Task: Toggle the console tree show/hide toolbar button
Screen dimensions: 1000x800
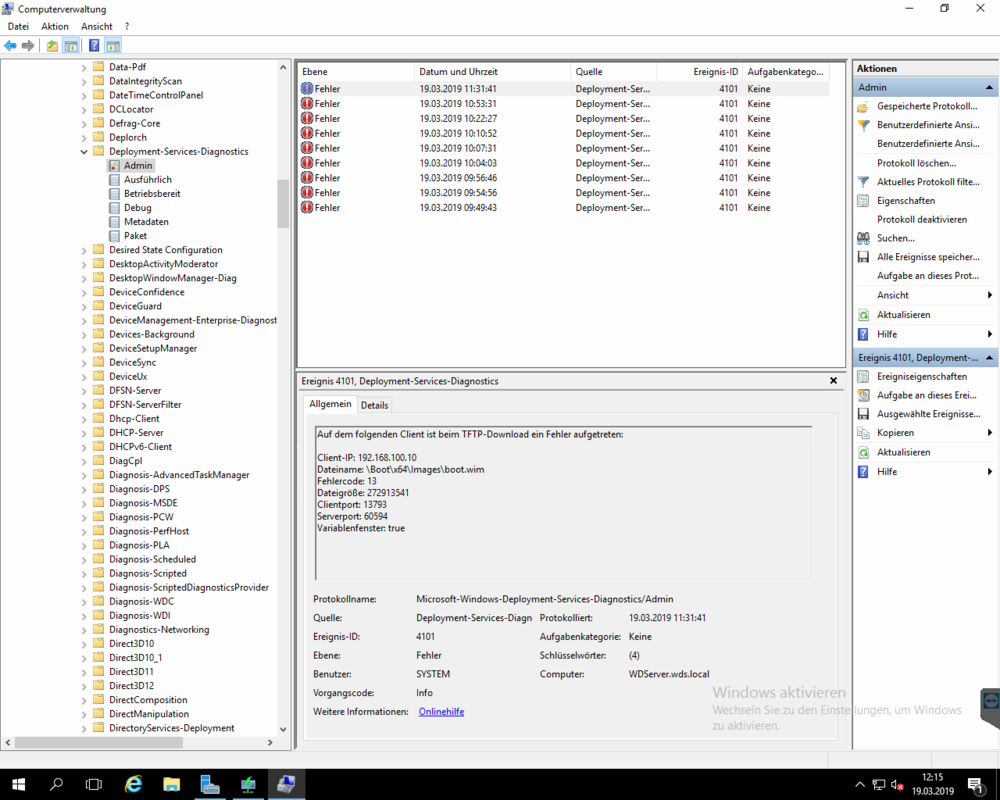Action: coord(71,46)
